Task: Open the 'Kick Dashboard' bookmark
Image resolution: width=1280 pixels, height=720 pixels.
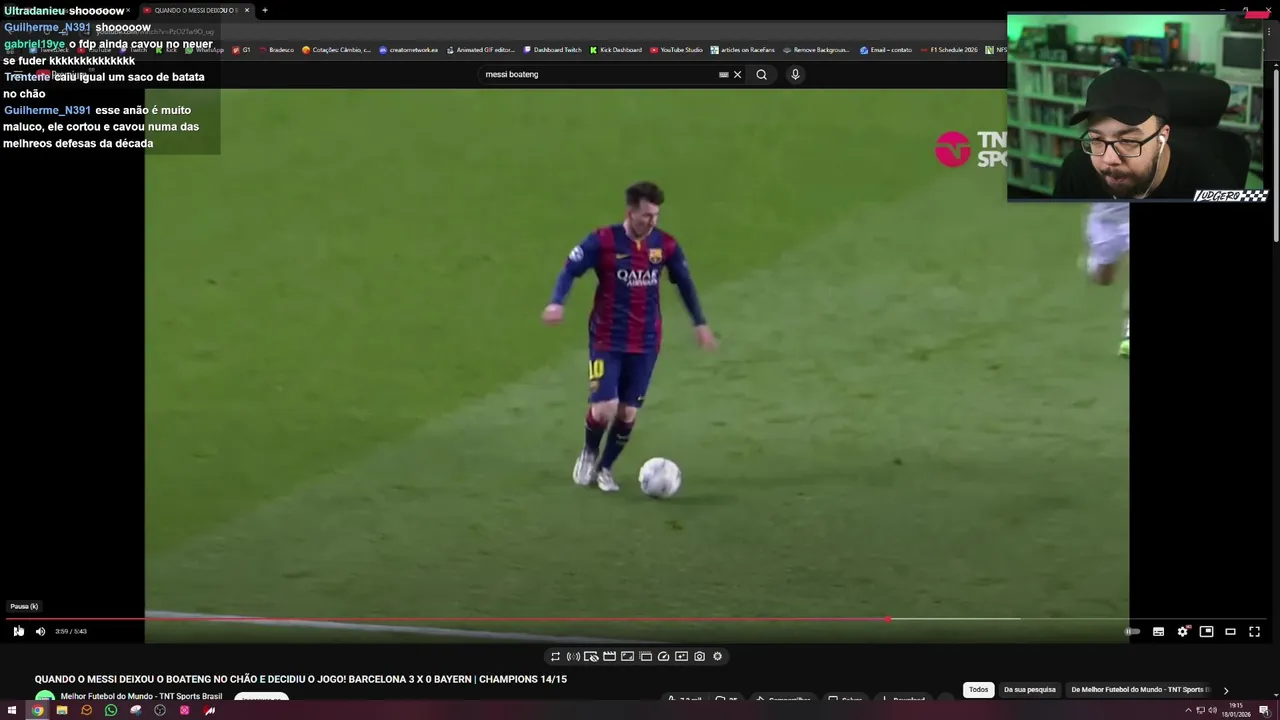Action: 615,49
